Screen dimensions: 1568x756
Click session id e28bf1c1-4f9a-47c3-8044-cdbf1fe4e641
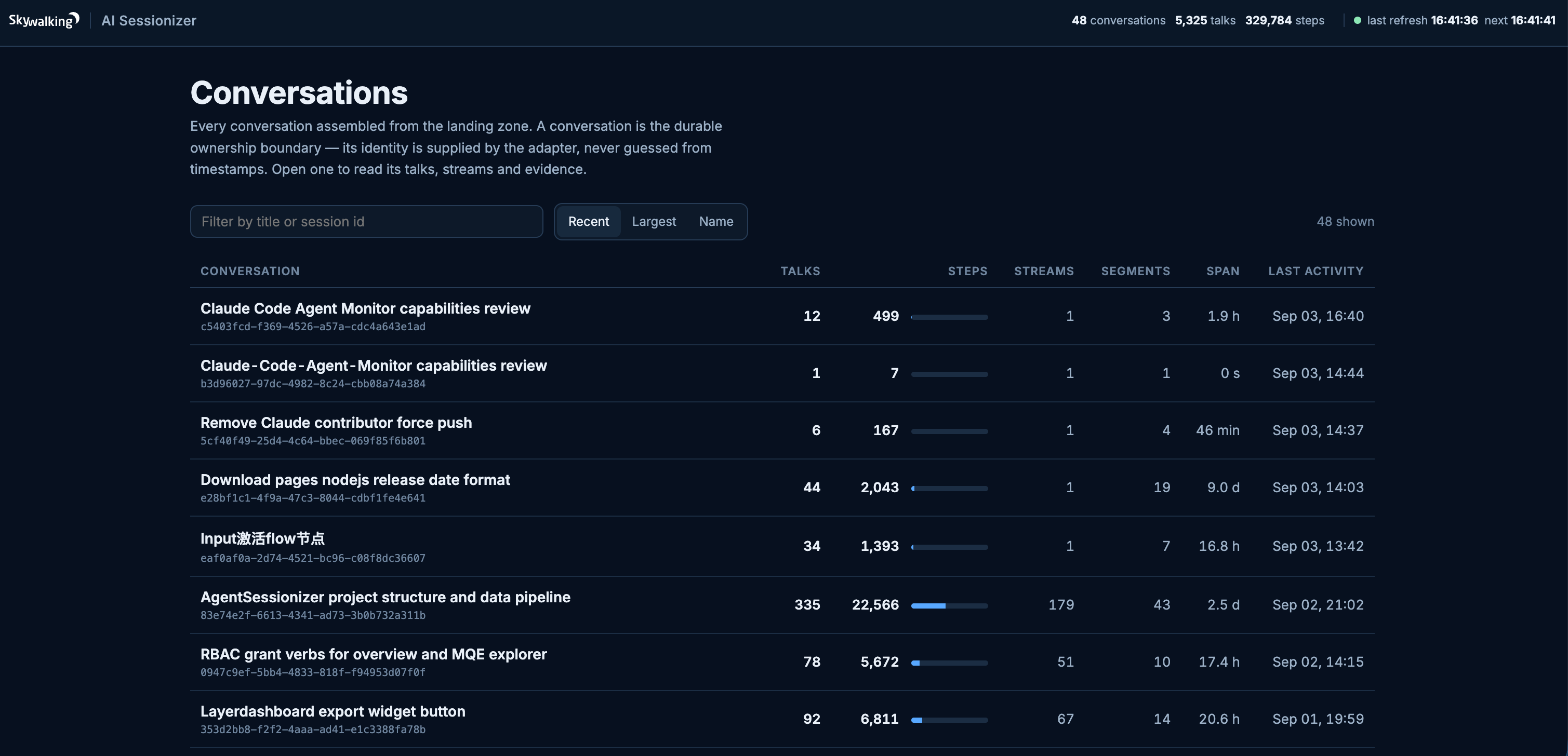click(313, 498)
